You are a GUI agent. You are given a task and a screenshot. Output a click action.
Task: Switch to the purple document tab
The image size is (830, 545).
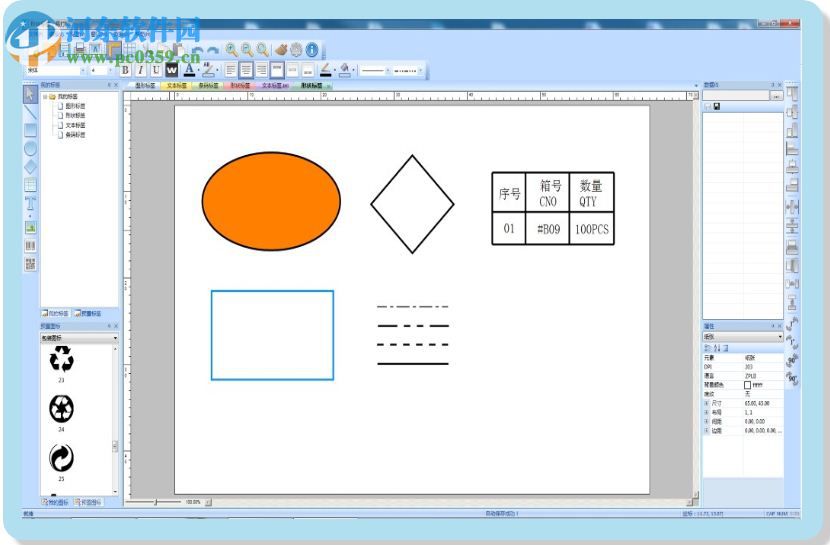[275, 85]
